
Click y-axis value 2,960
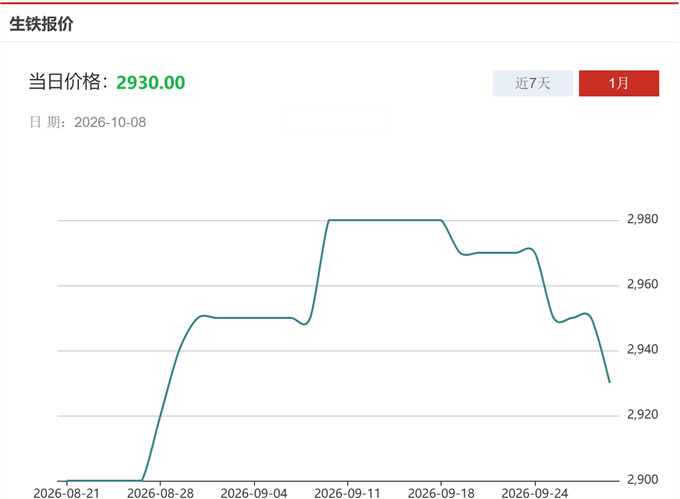[x=643, y=284]
